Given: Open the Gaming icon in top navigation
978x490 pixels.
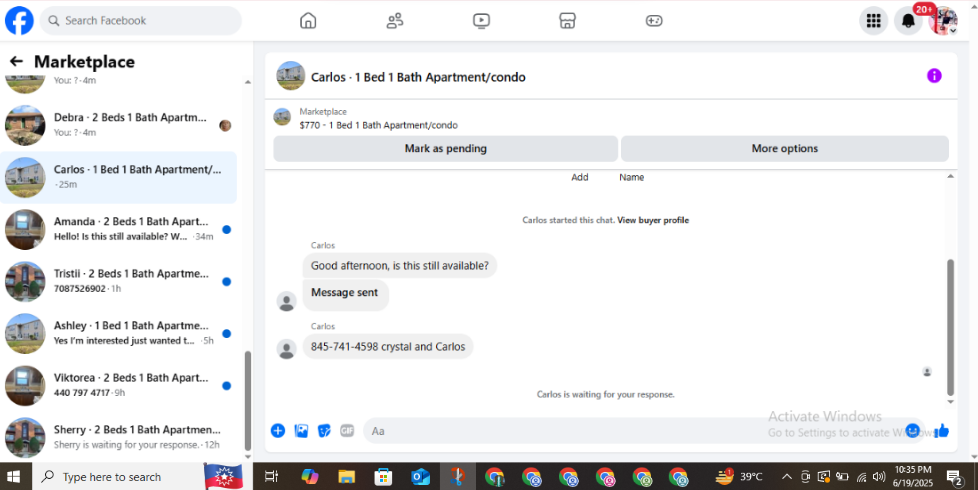Looking at the screenshot, I should click(x=654, y=21).
